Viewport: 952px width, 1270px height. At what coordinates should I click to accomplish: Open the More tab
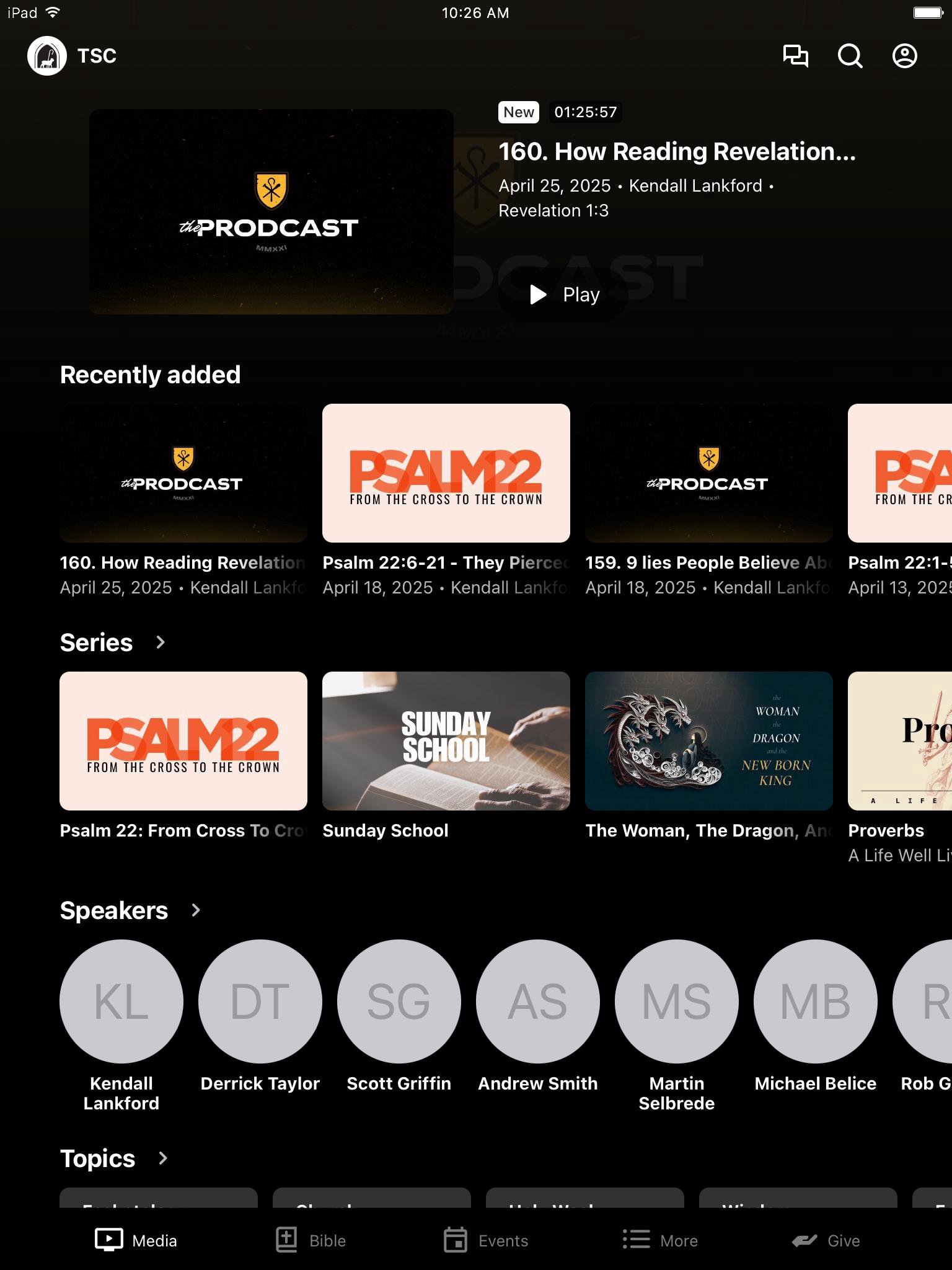tap(661, 1240)
